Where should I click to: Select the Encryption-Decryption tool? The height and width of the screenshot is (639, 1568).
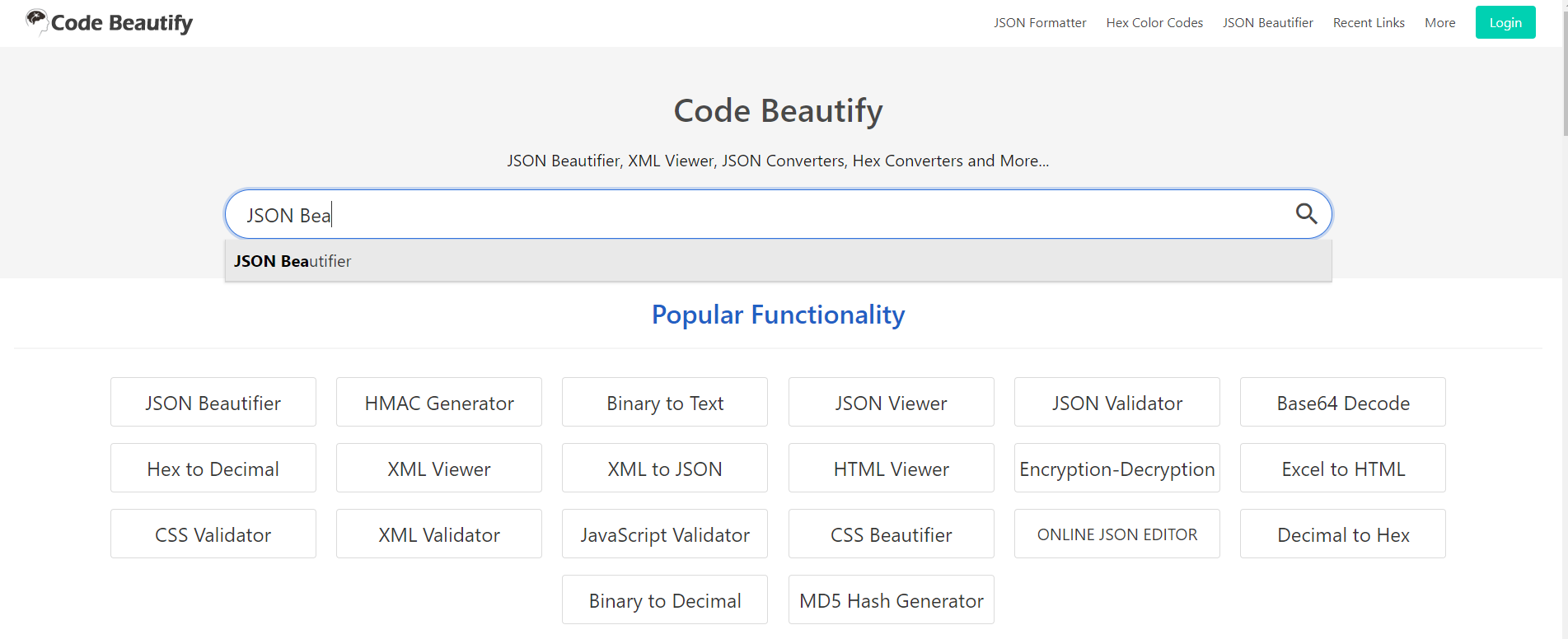point(1116,469)
